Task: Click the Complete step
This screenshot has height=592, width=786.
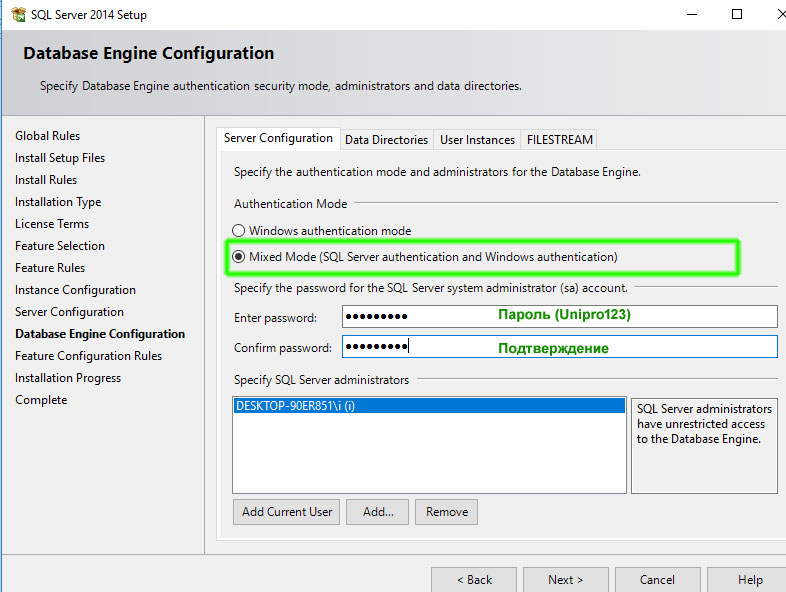Action: click(x=41, y=400)
